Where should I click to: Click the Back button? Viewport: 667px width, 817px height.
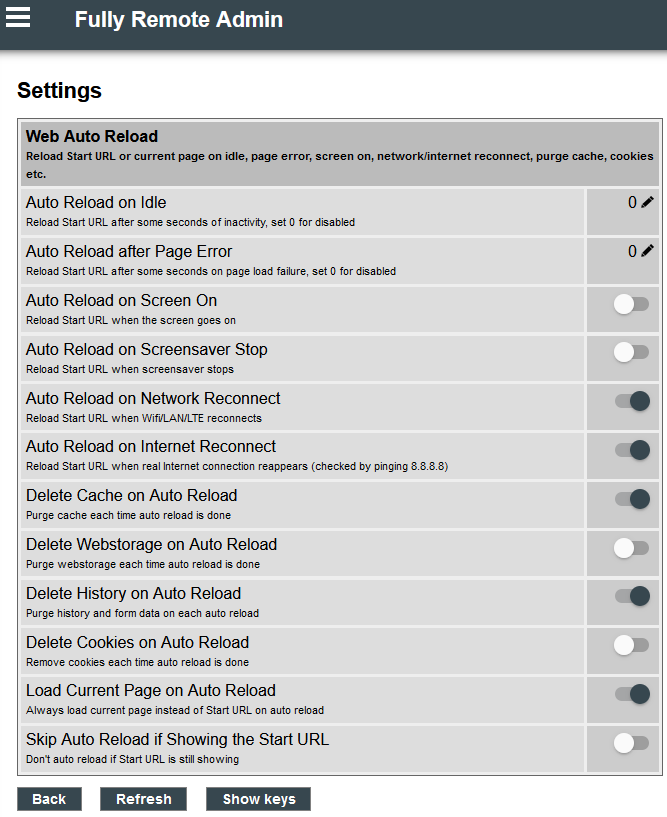click(49, 799)
